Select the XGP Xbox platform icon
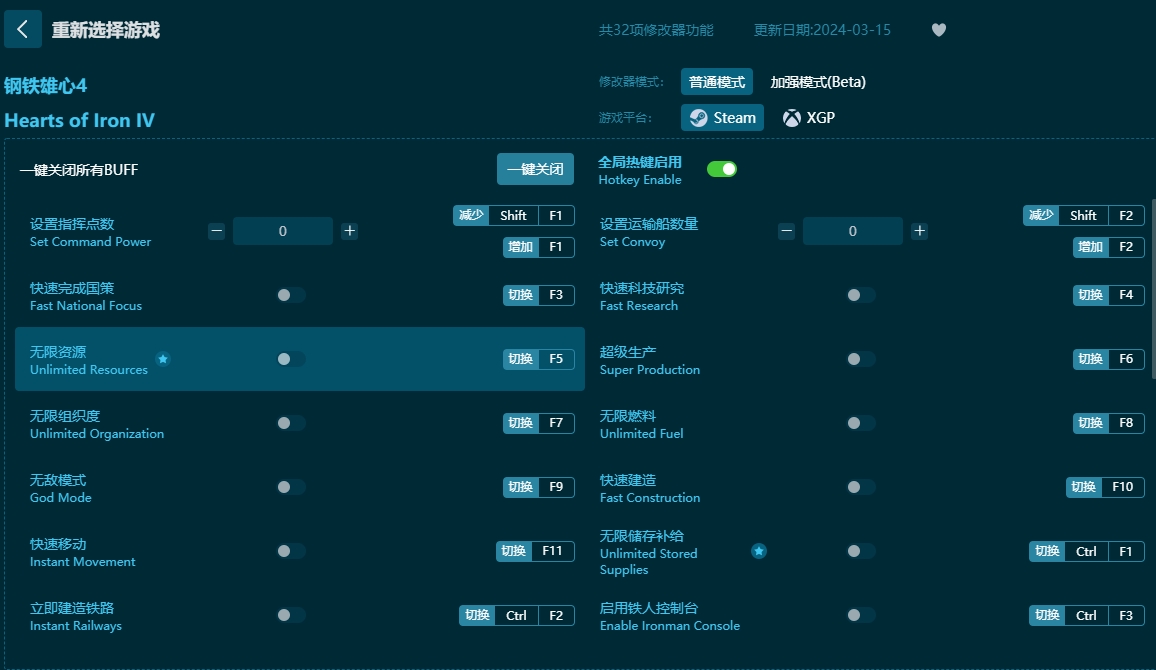The image size is (1156, 670). pos(792,118)
